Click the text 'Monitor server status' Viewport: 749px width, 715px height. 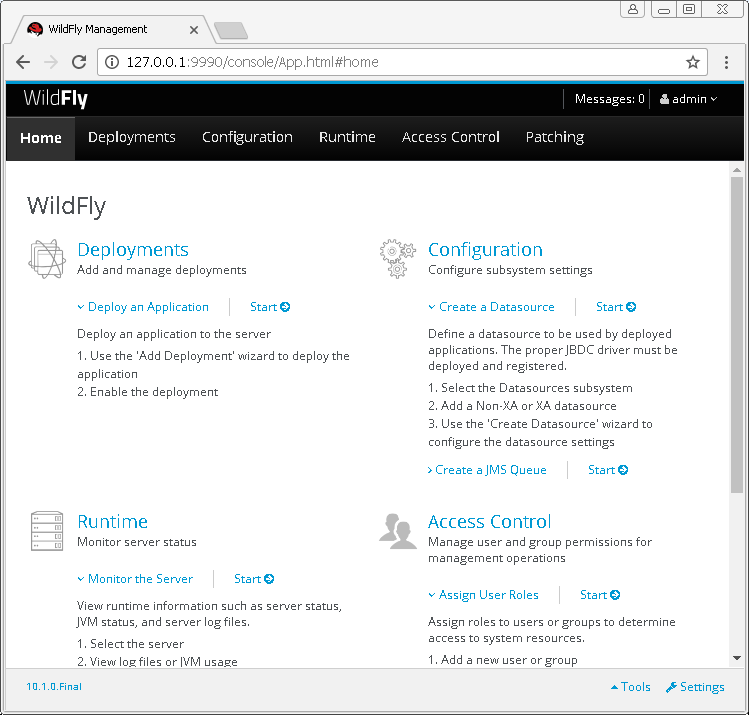(x=137, y=542)
